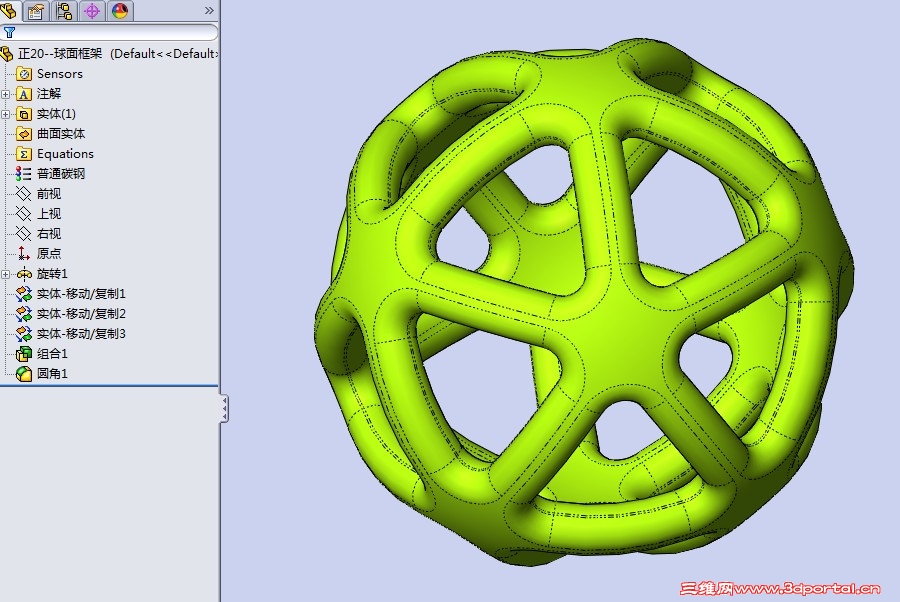Open the FeatureManager design tree tab
The width and height of the screenshot is (900, 602).
8,10
